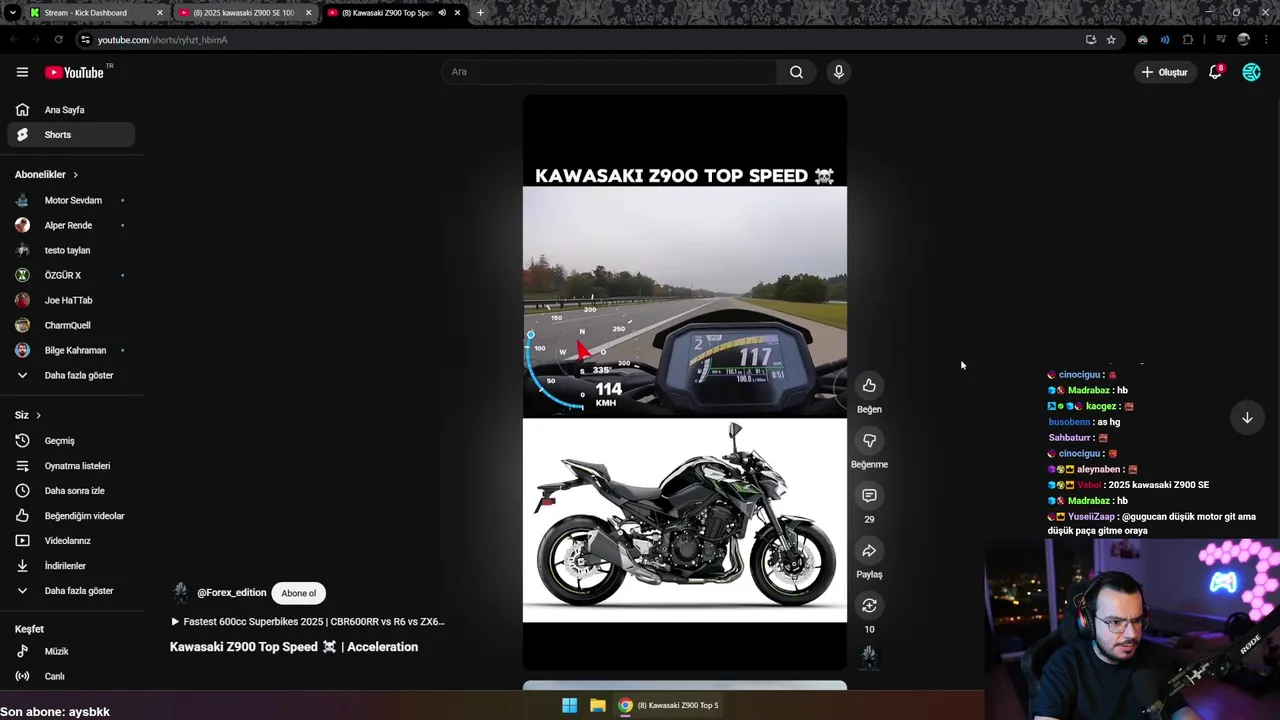Open Bilge Kahraman channel
This screenshot has height=720, width=1280.
(71, 350)
